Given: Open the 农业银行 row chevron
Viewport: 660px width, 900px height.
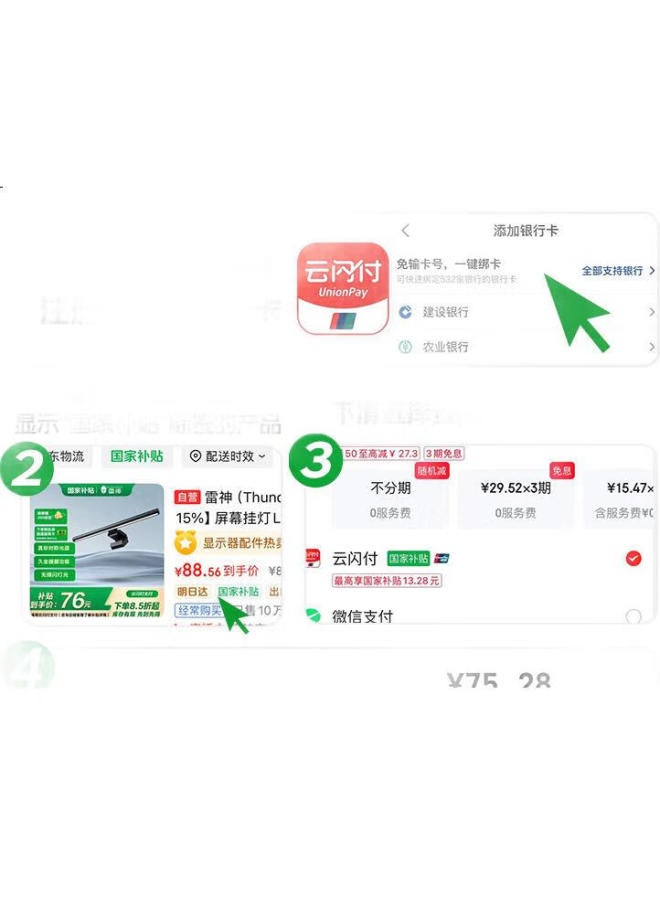Looking at the screenshot, I should coord(651,347).
